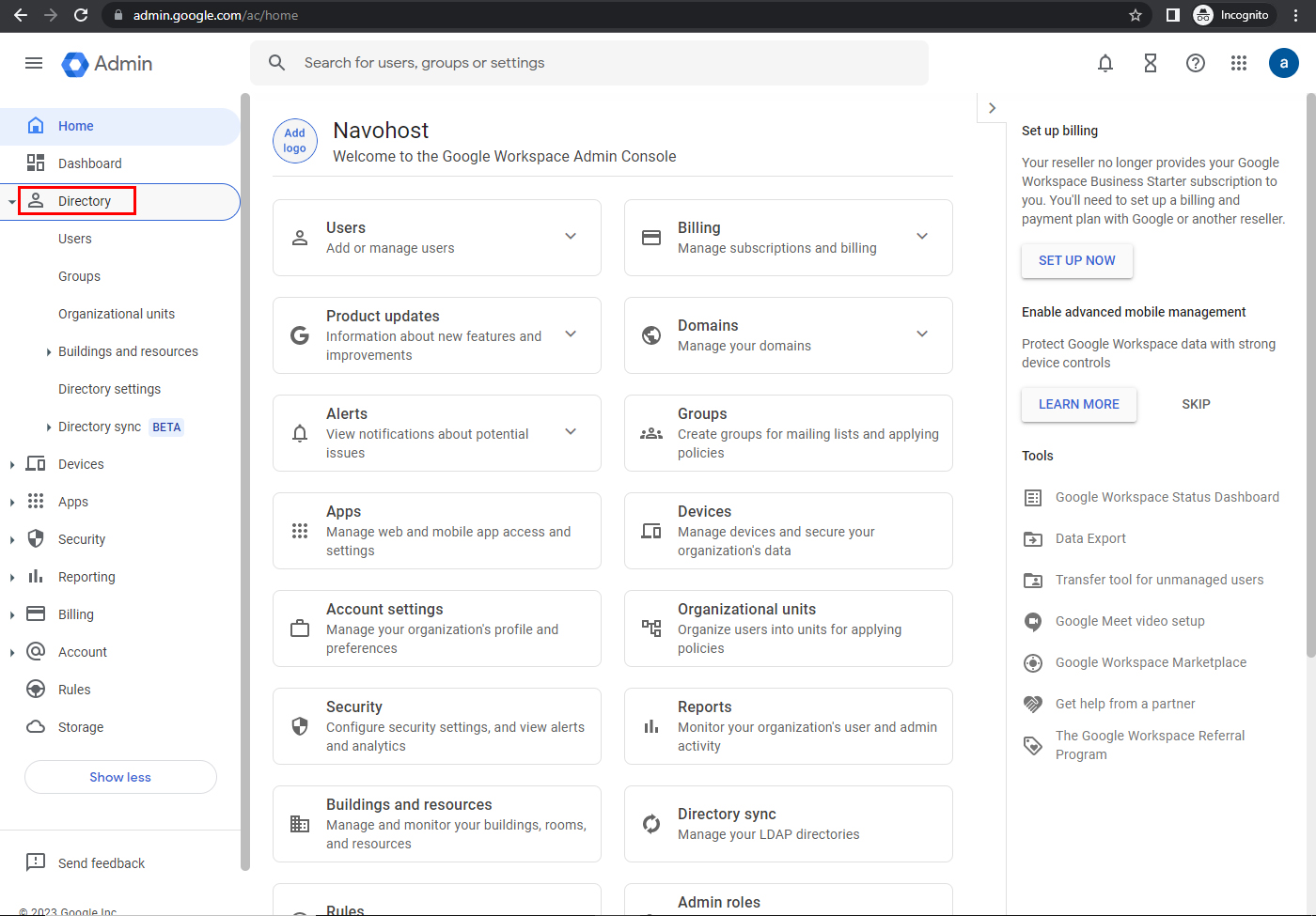Click the Add logo circle

click(295, 141)
